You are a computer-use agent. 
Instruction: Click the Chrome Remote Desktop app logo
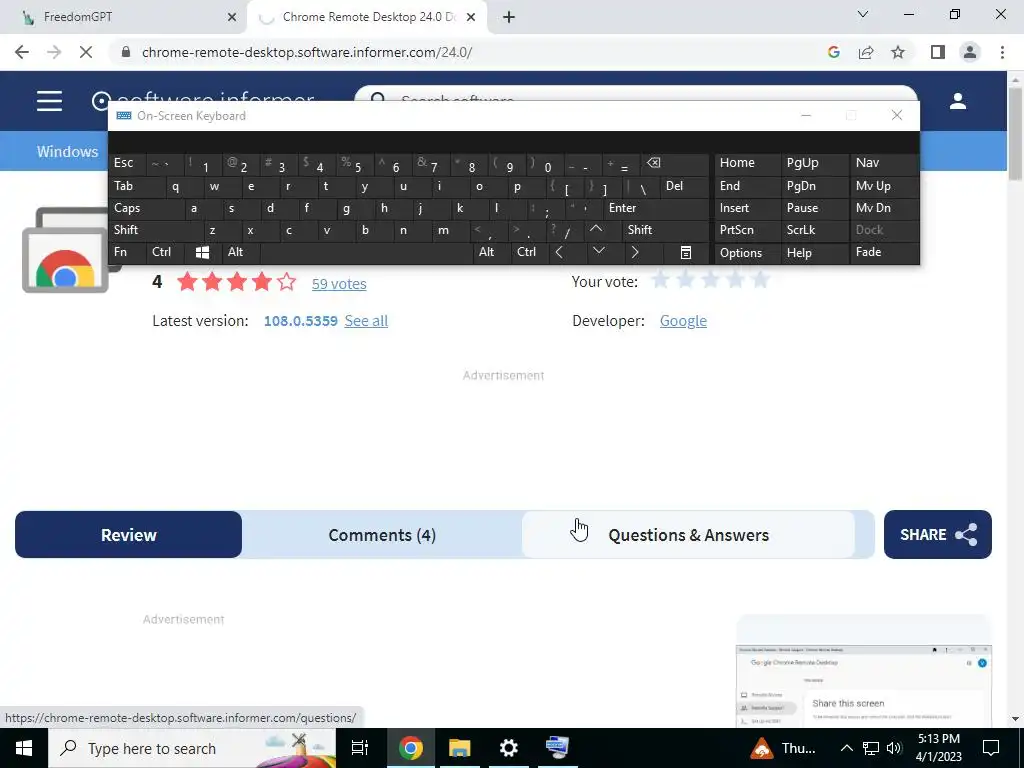(65, 250)
